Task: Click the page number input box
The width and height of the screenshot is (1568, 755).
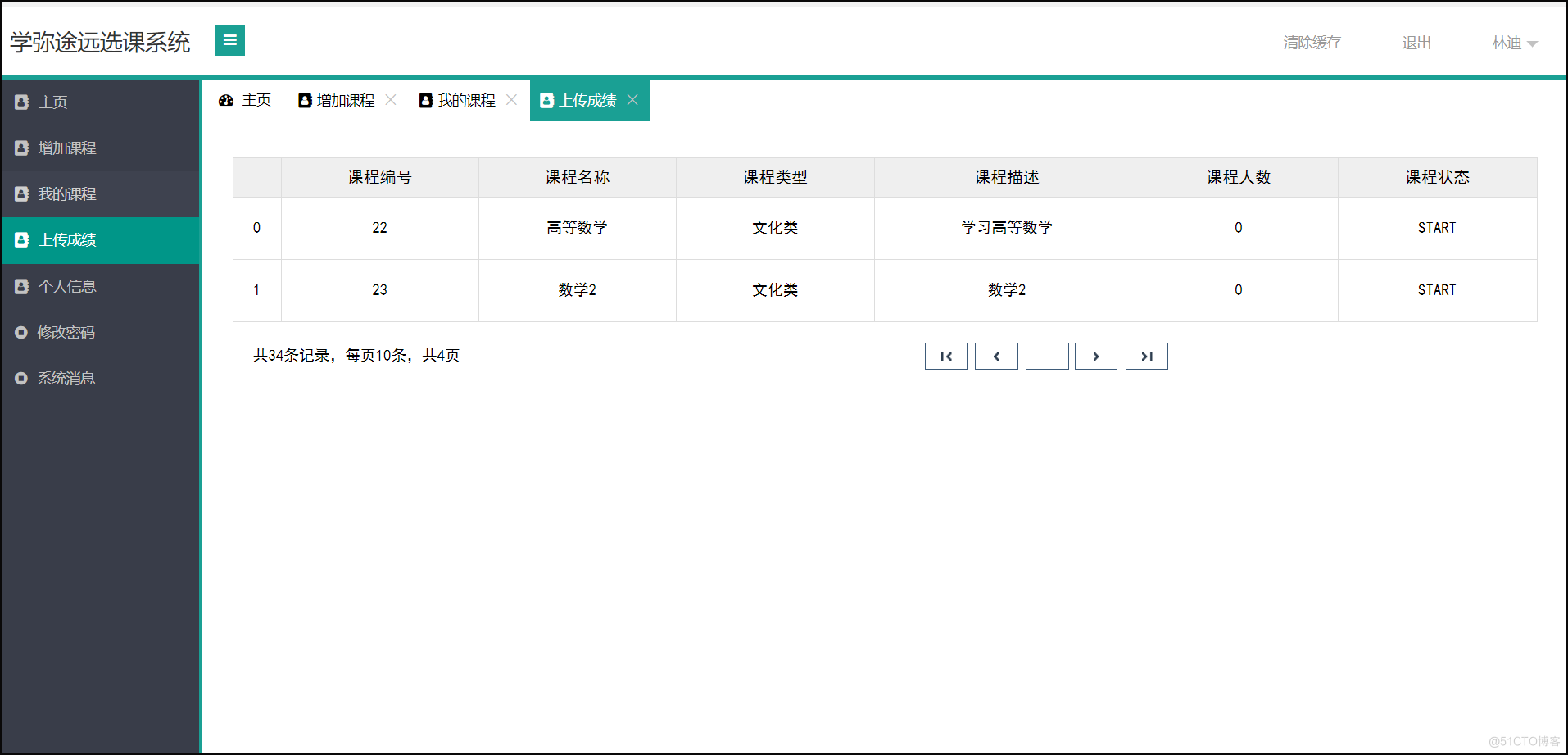Action: (x=1047, y=357)
